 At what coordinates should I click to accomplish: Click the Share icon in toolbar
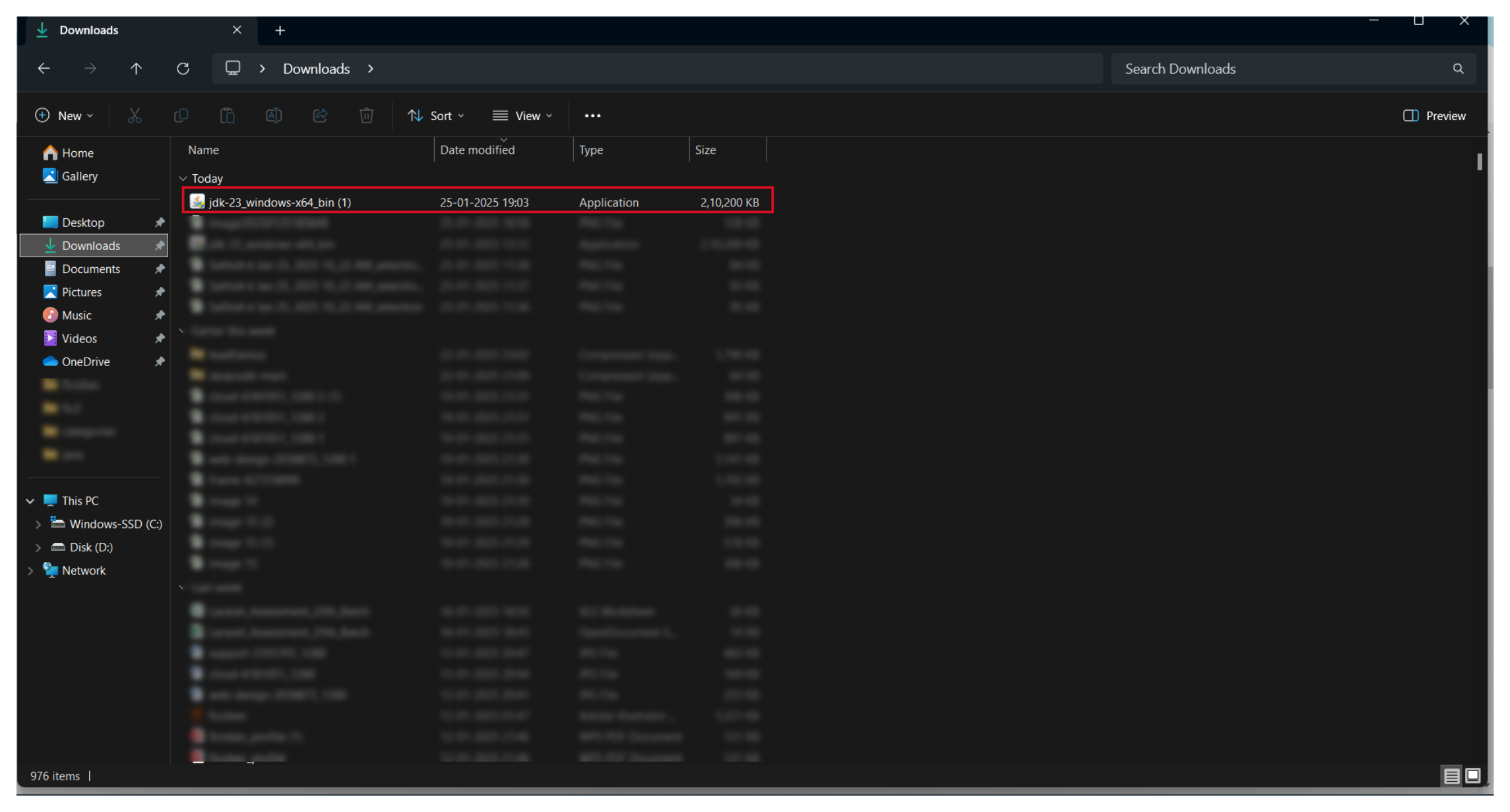[320, 115]
